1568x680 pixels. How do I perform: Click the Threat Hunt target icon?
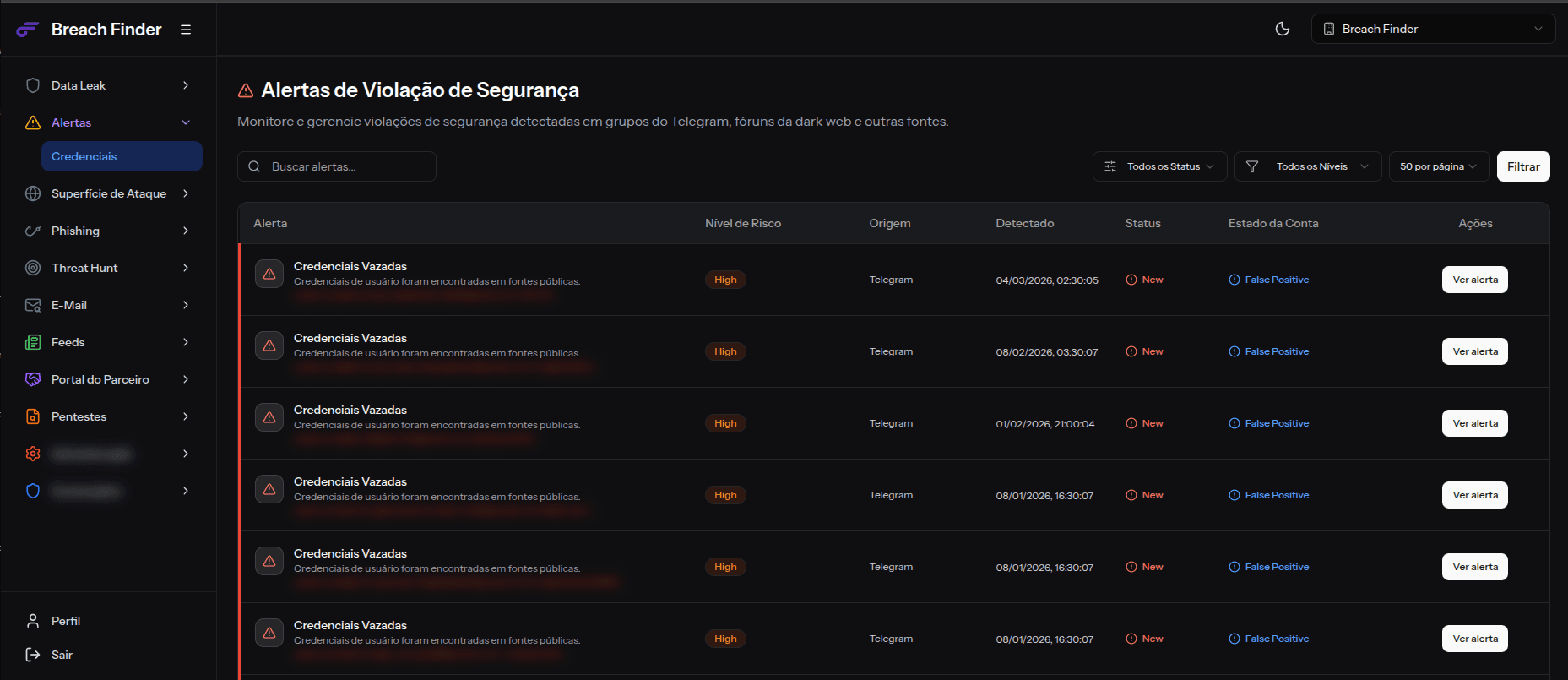[33, 268]
